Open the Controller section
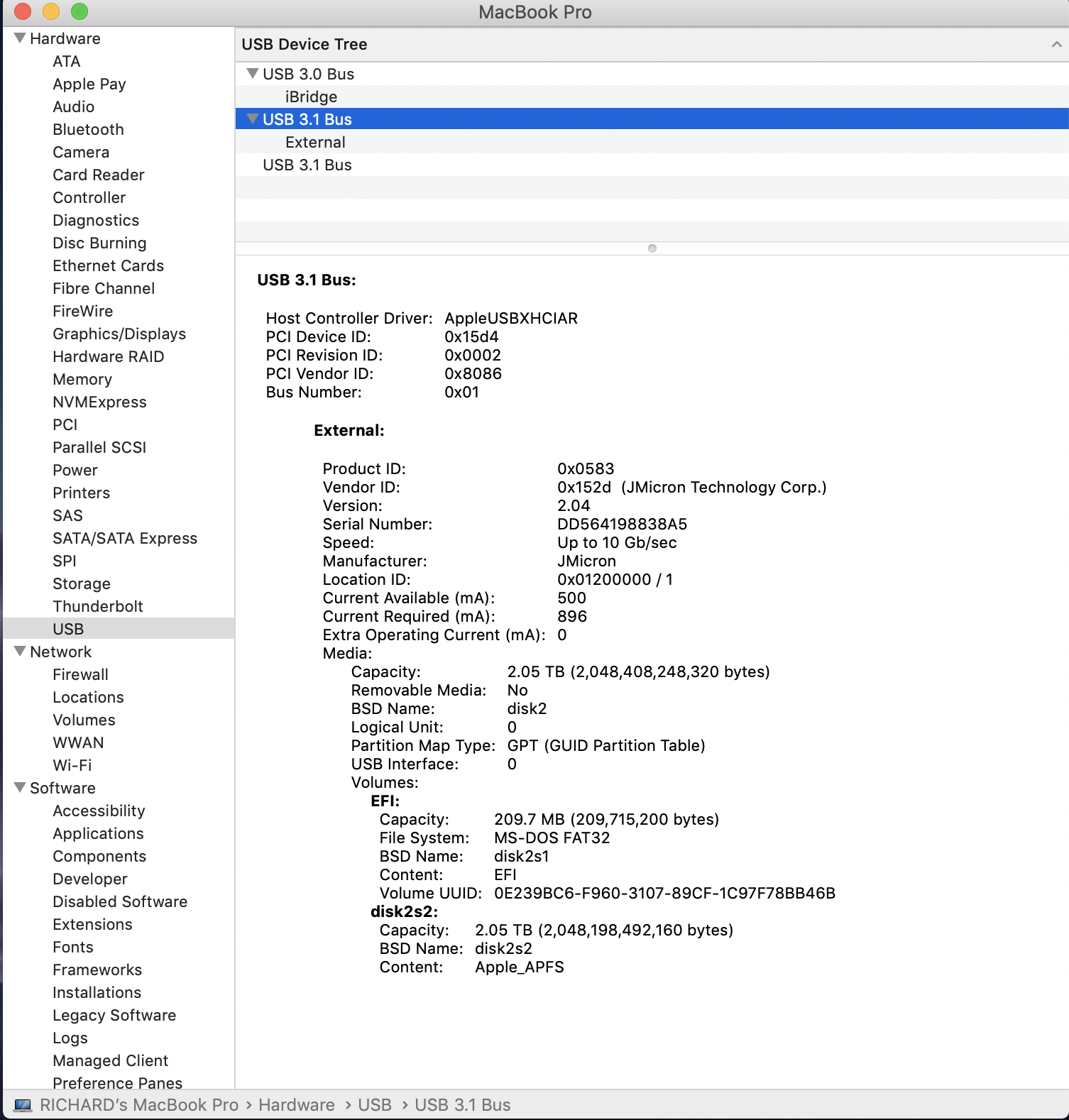 tap(89, 197)
